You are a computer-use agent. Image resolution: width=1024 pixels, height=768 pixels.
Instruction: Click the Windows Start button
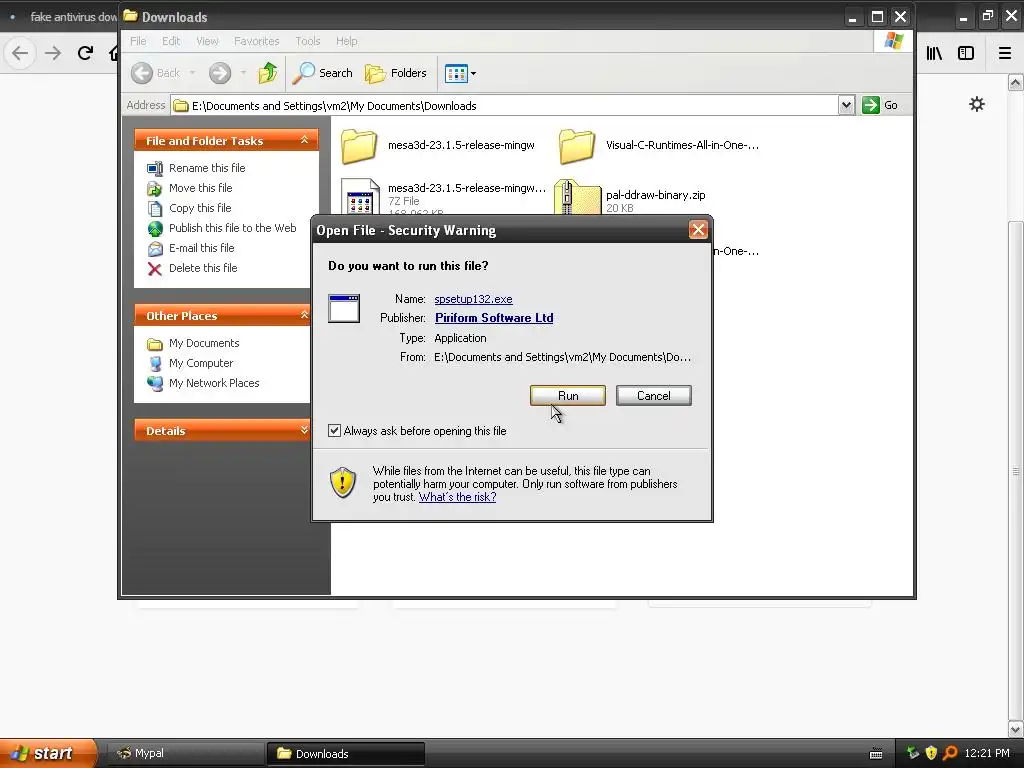point(47,753)
